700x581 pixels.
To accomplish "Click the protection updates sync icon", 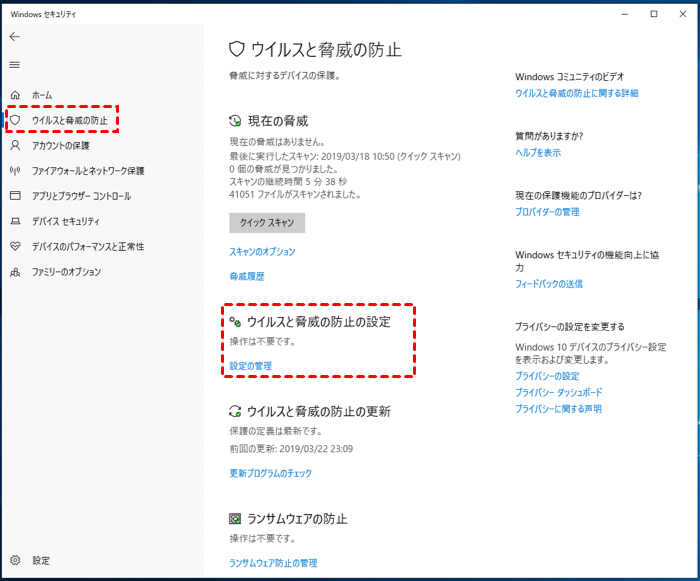I will pos(235,411).
